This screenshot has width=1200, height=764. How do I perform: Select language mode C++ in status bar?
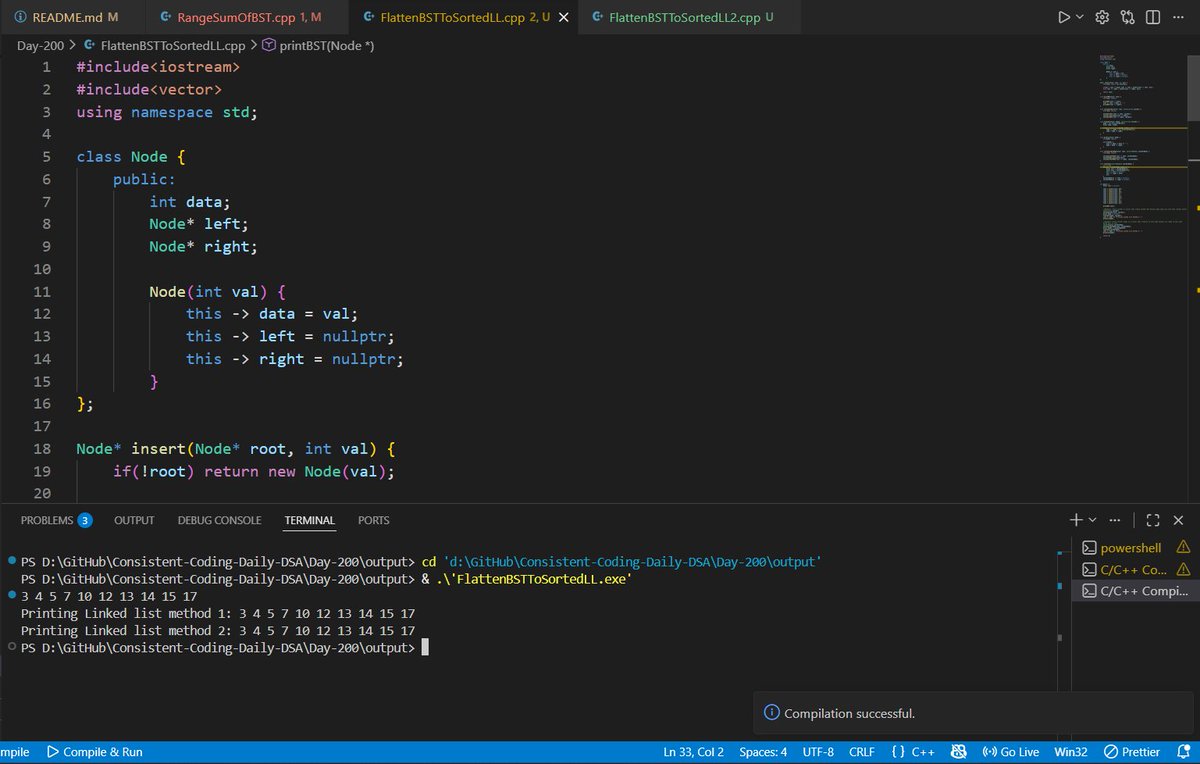click(923, 752)
